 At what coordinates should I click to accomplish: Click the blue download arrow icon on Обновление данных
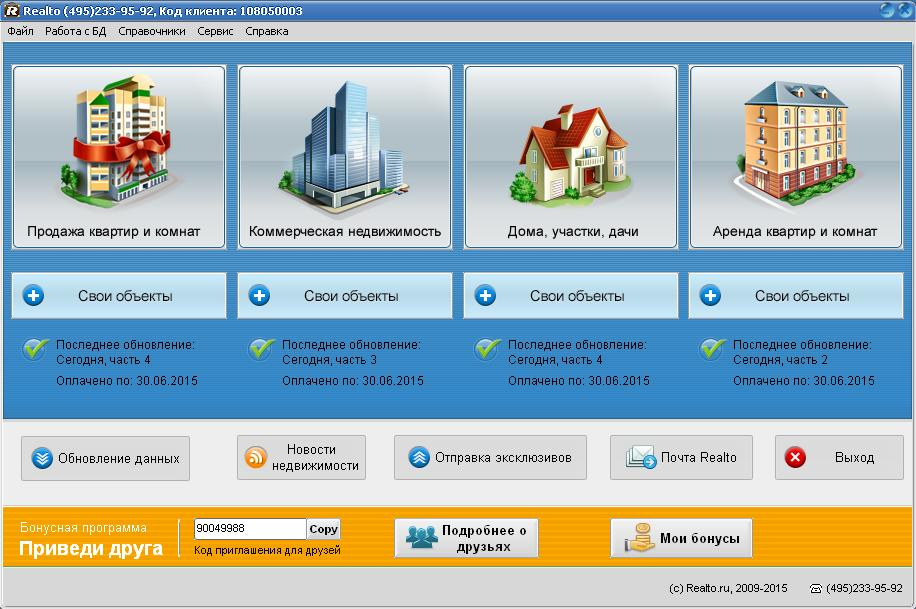42,458
